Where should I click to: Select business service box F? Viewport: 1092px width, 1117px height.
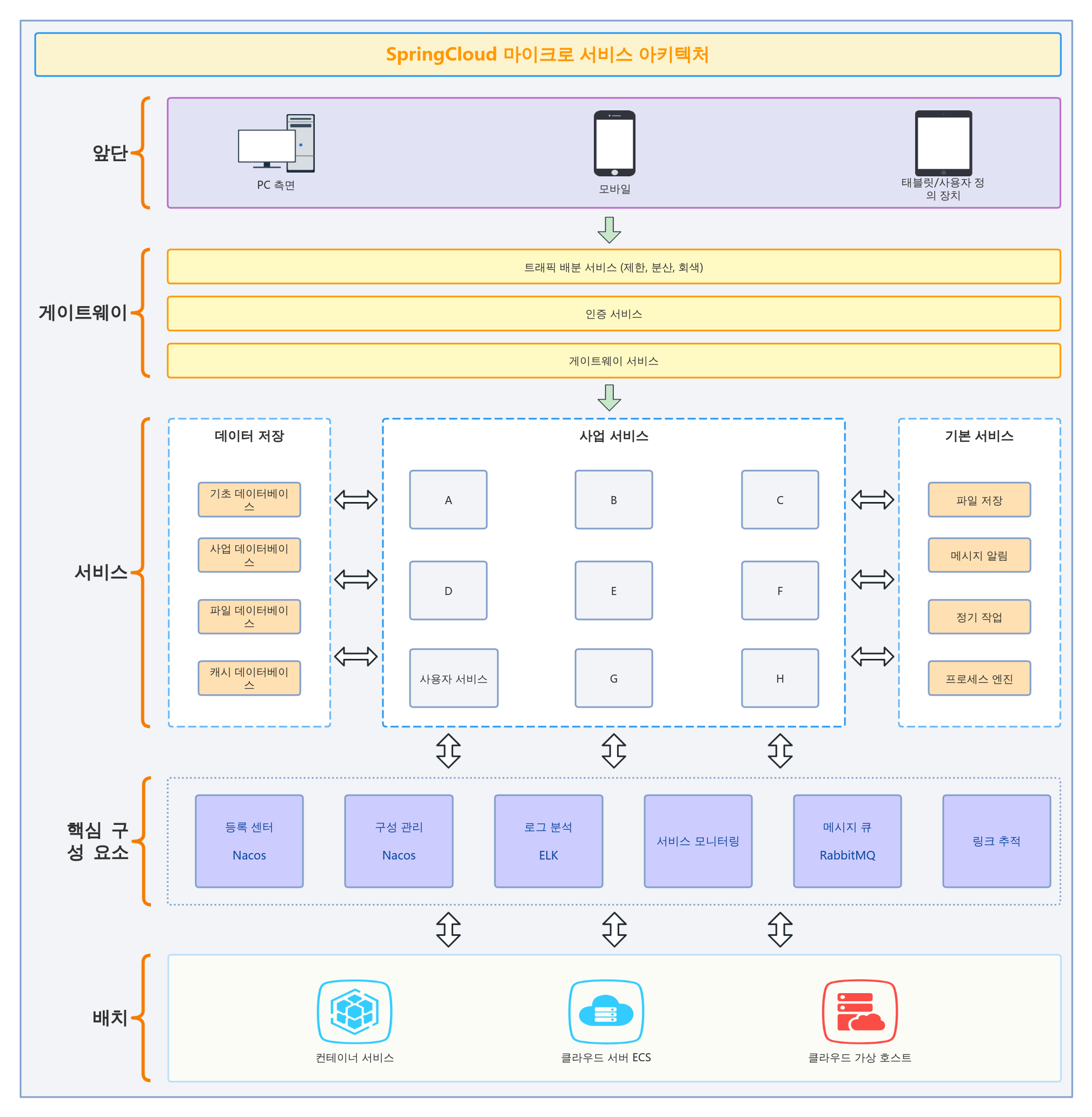[x=780, y=591]
